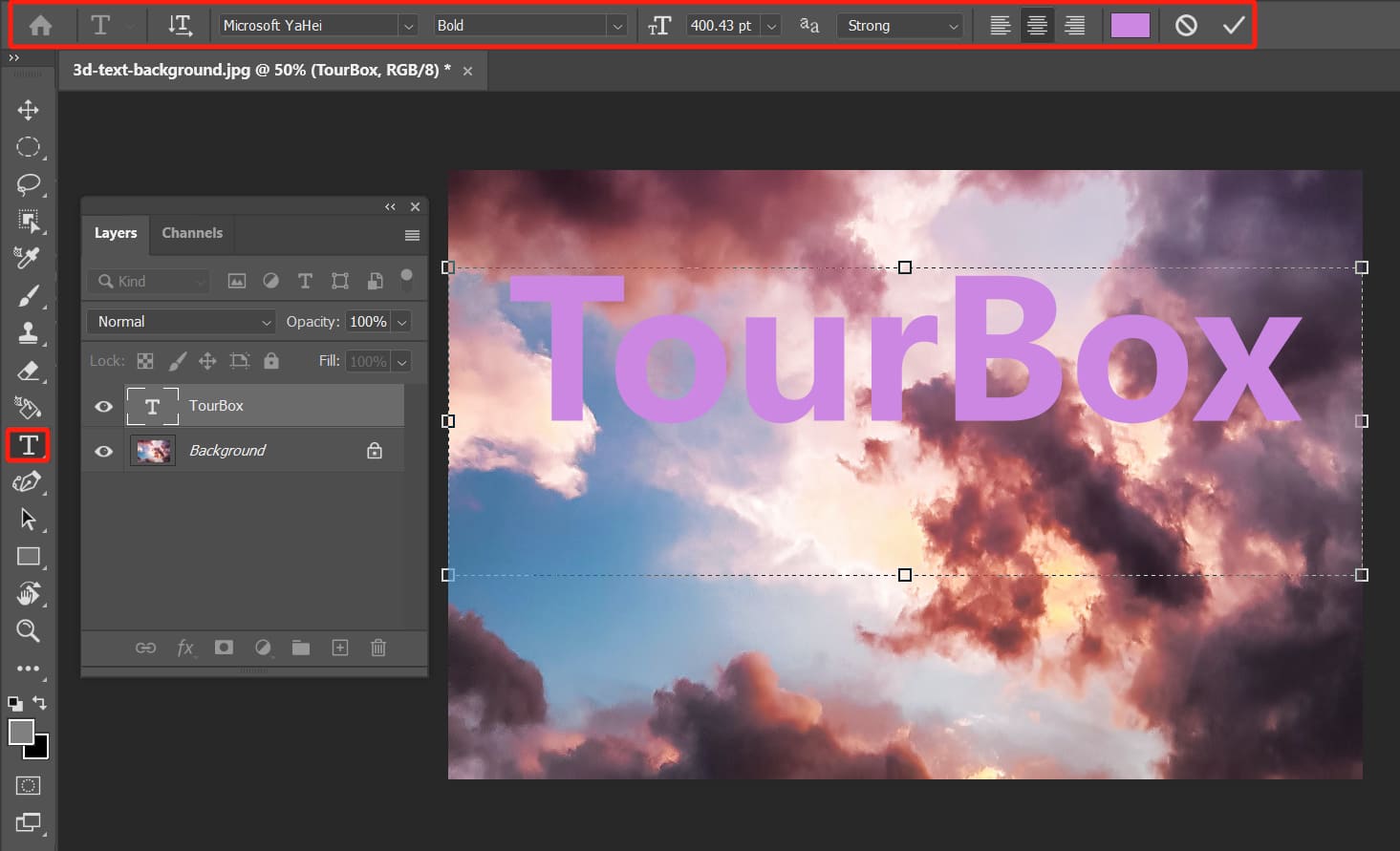
Task: Close the Layers panel
Action: tap(415, 206)
